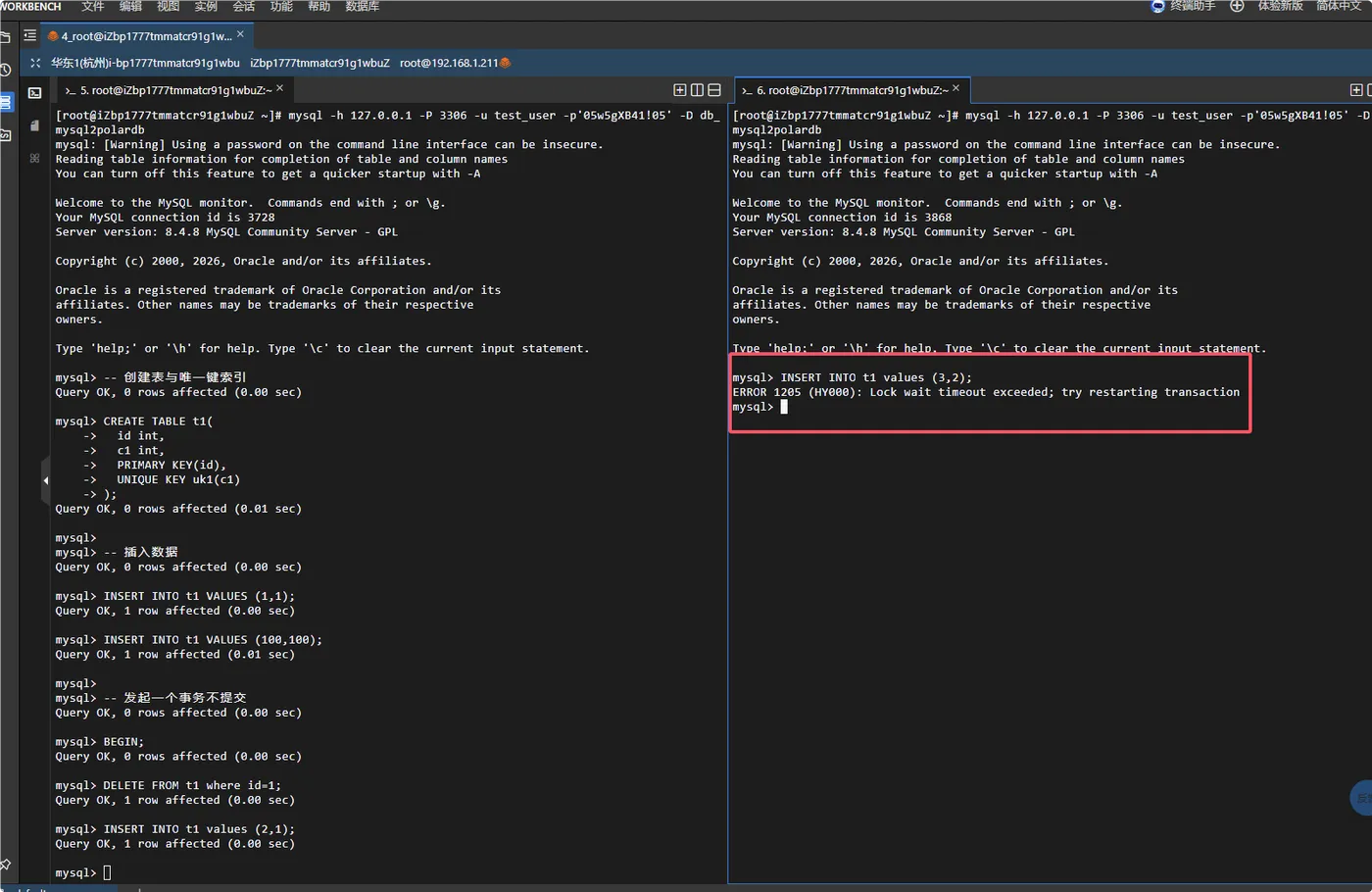Open the 文件 menu

[x=93, y=6]
